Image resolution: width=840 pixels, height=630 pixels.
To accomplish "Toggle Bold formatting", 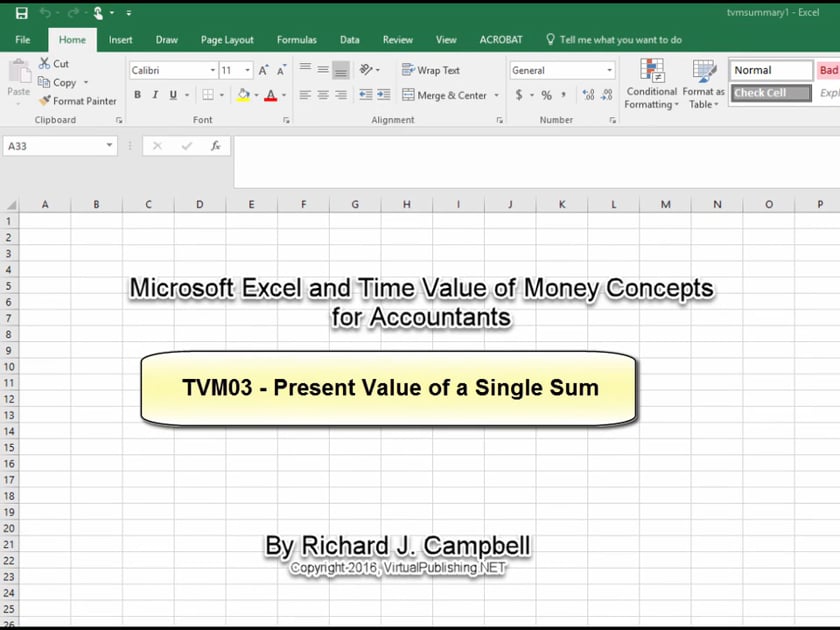I will (x=138, y=95).
